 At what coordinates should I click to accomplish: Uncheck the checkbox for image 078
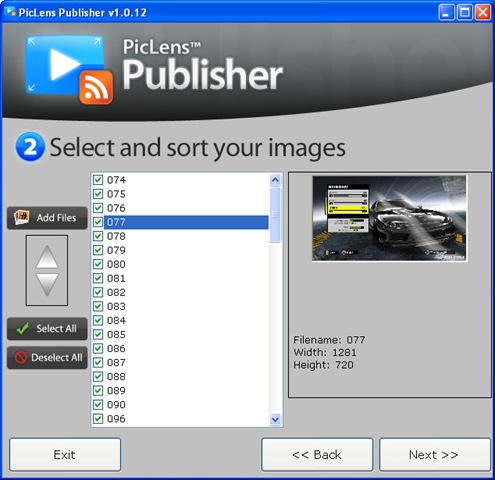tap(98, 236)
